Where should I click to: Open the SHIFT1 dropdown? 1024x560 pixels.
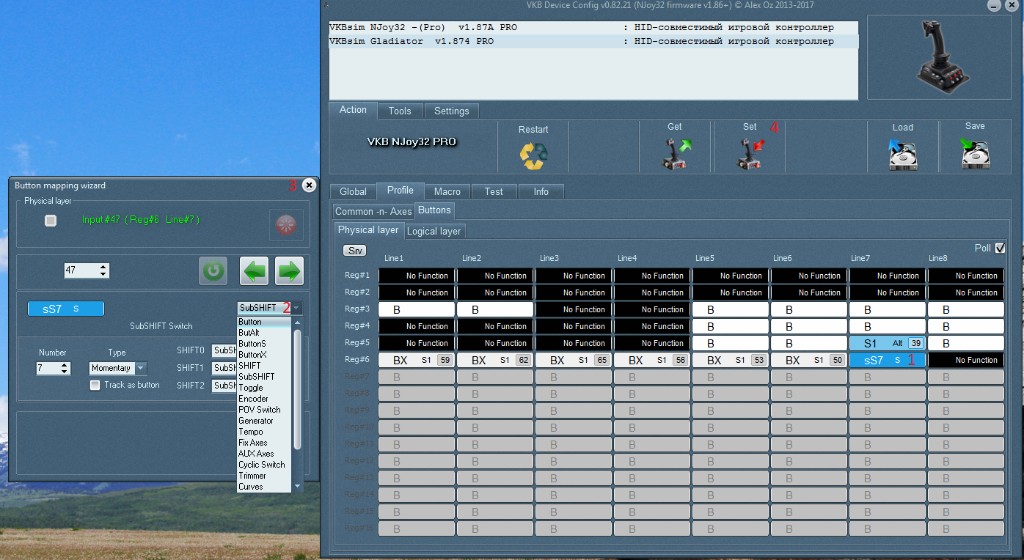click(x=224, y=368)
